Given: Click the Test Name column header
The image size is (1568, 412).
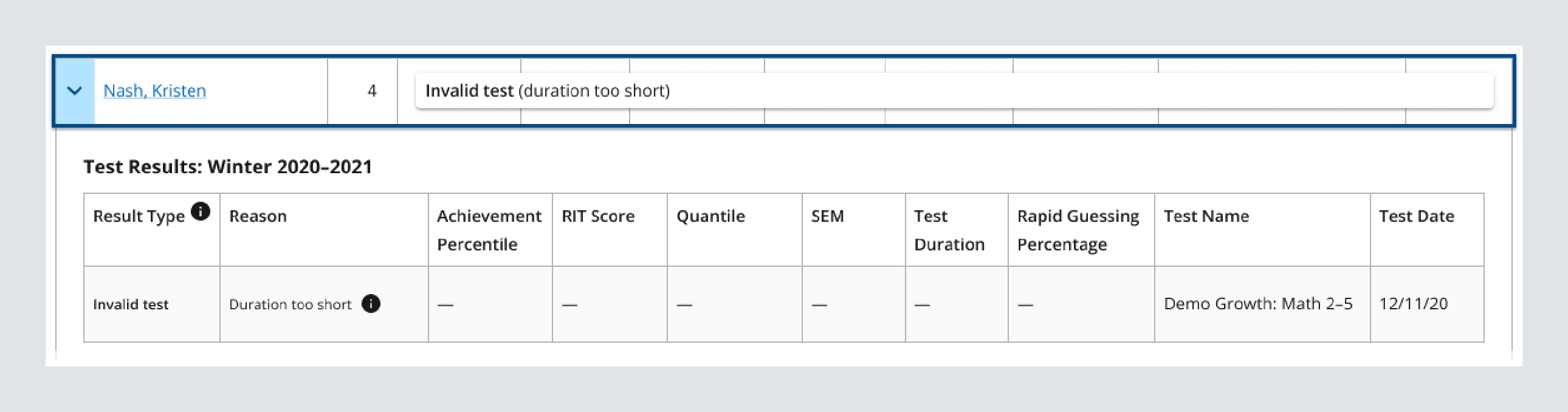Looking at the screenshot, I should [1206, 217].
